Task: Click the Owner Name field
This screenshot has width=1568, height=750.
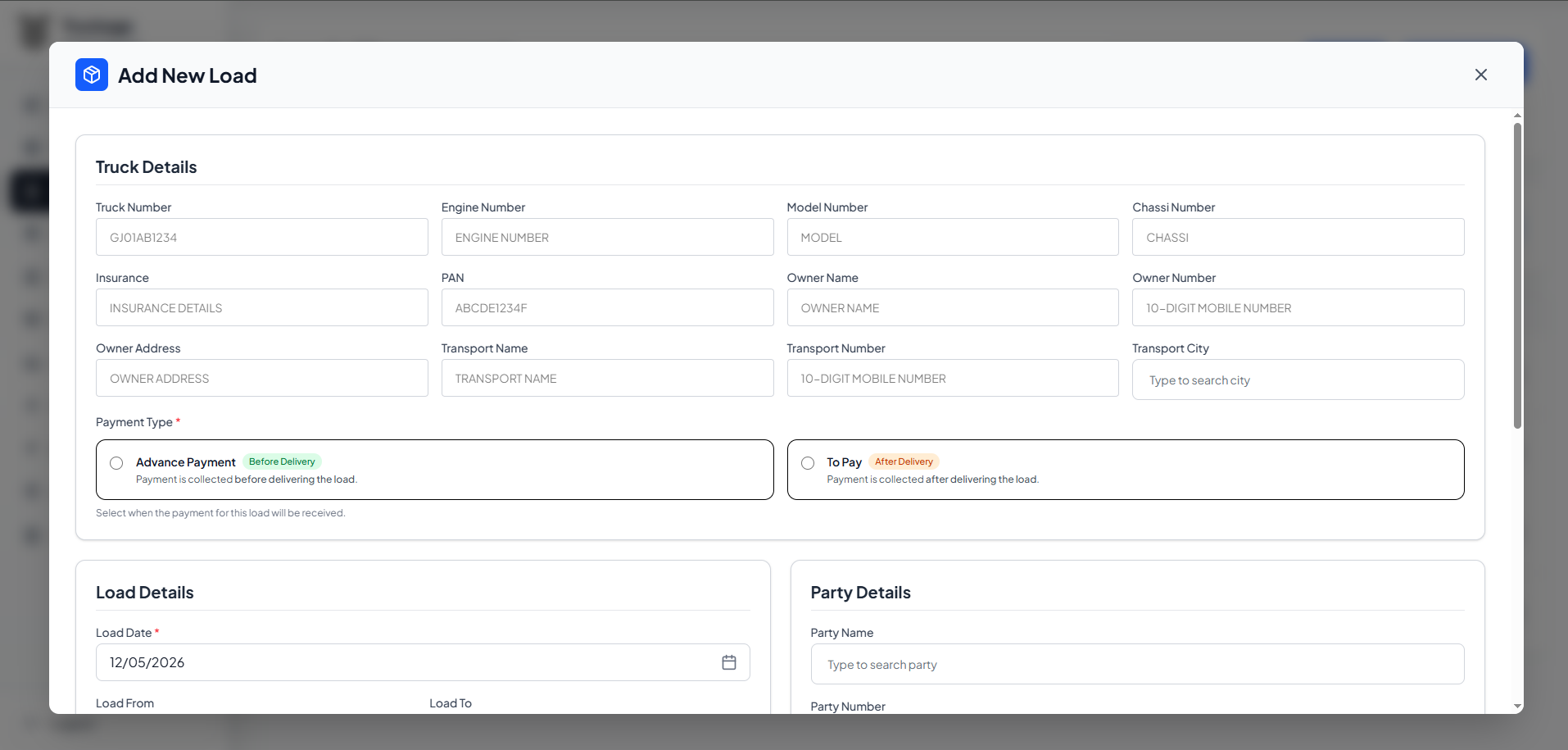Action: pyautogui.click(x=953, y=307)
